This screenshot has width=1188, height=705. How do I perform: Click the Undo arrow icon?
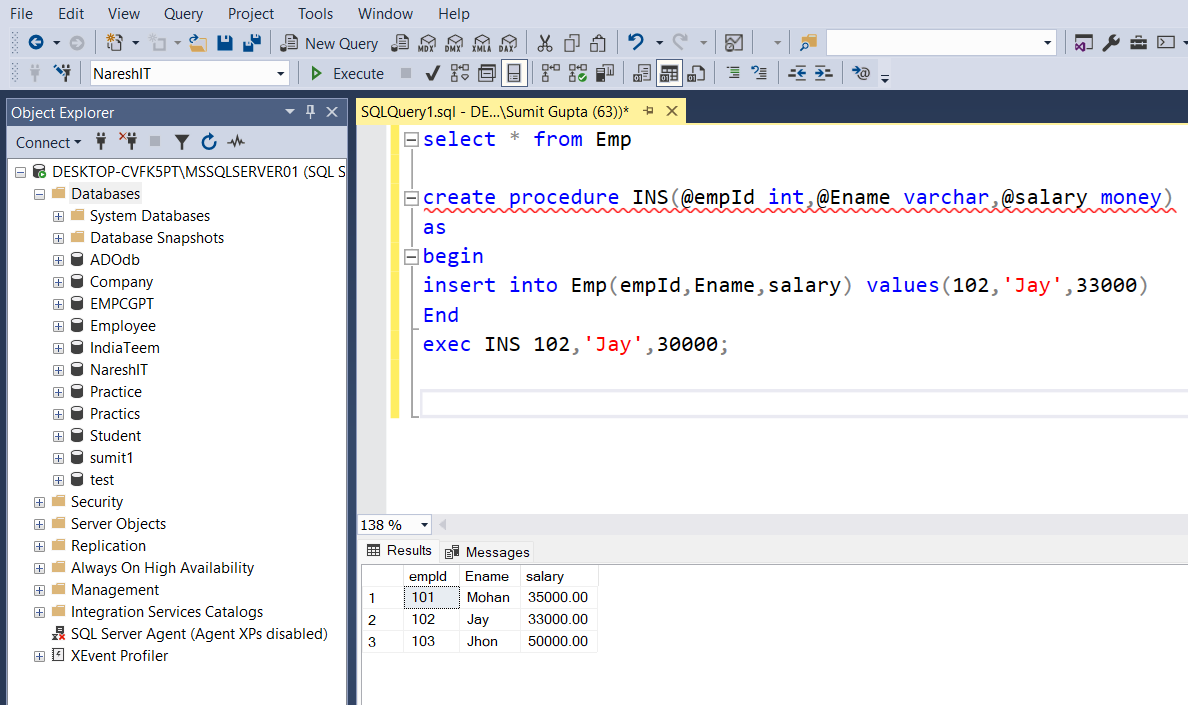point(636,42)
